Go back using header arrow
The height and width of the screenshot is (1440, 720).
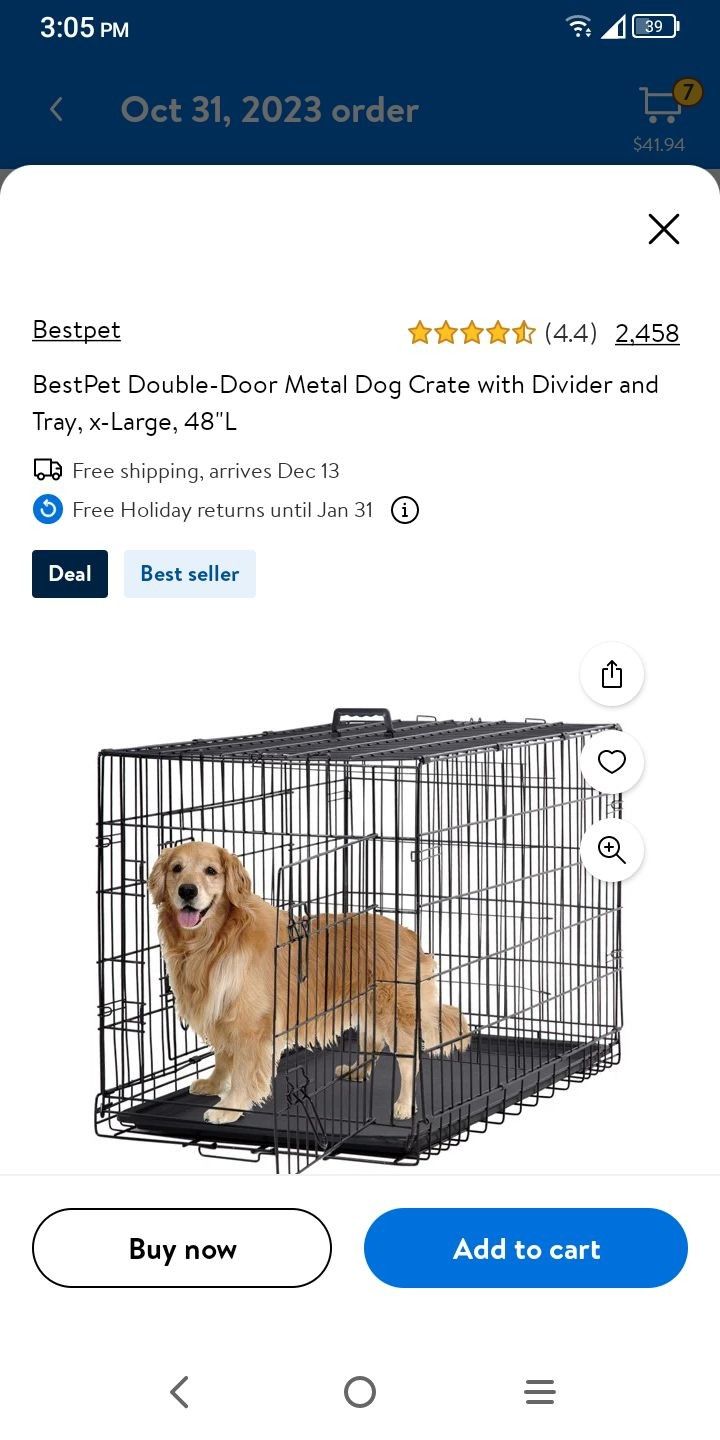57,109
